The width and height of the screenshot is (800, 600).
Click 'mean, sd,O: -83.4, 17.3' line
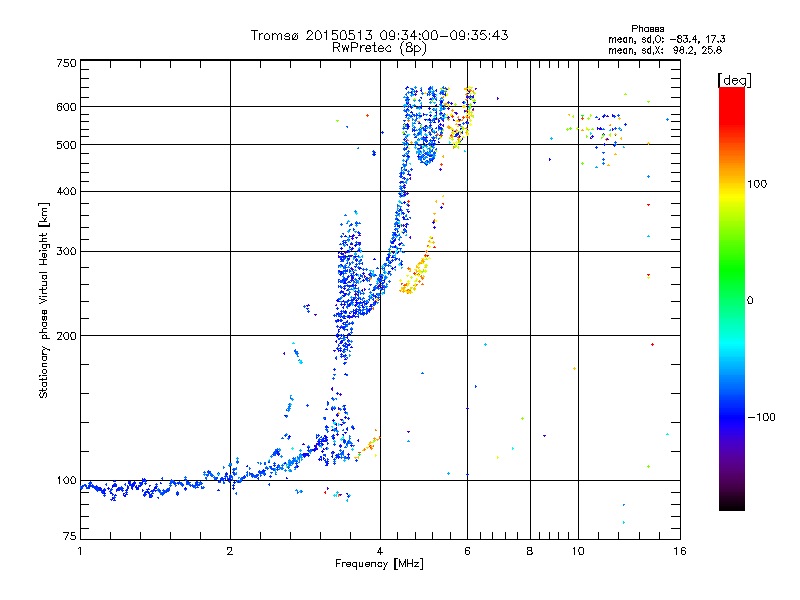click(666, 39)
